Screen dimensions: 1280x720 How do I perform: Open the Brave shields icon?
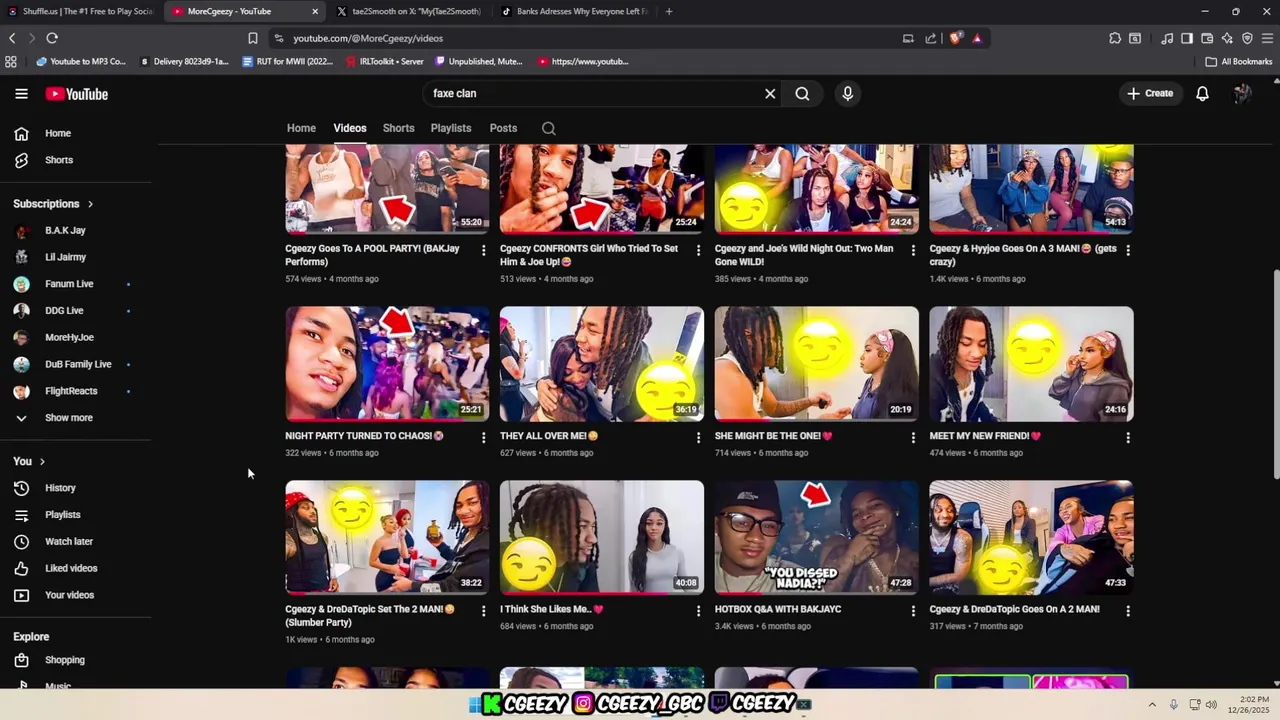[x=955, y=38]
